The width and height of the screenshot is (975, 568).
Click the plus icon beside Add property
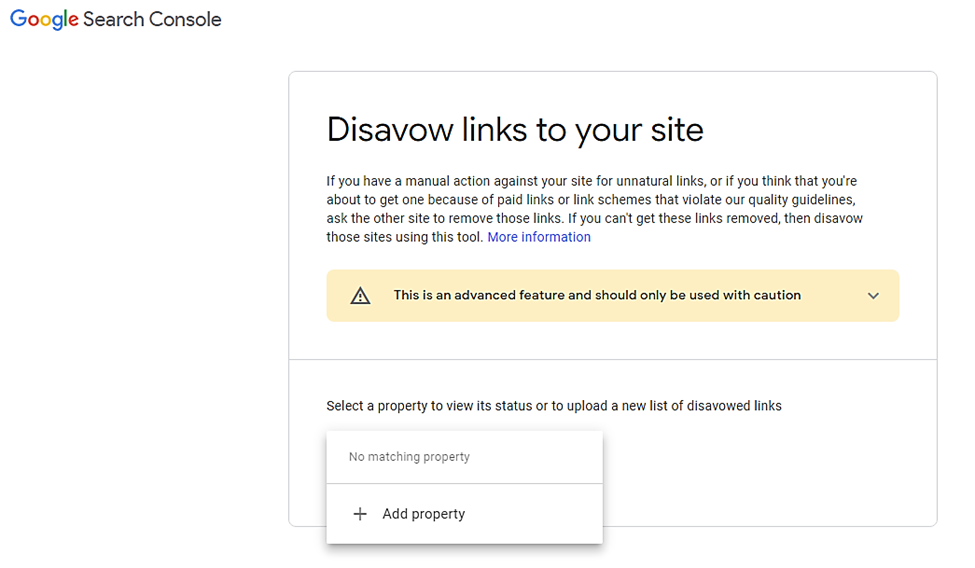360,514
